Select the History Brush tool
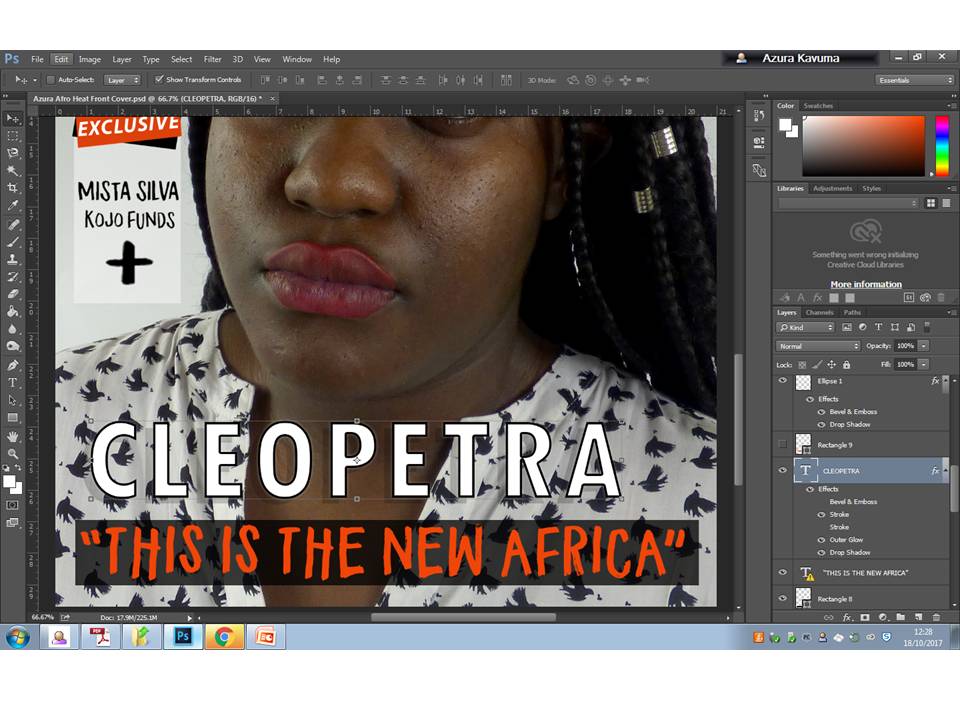Screen dimensions: 960x720 point(12,277)
